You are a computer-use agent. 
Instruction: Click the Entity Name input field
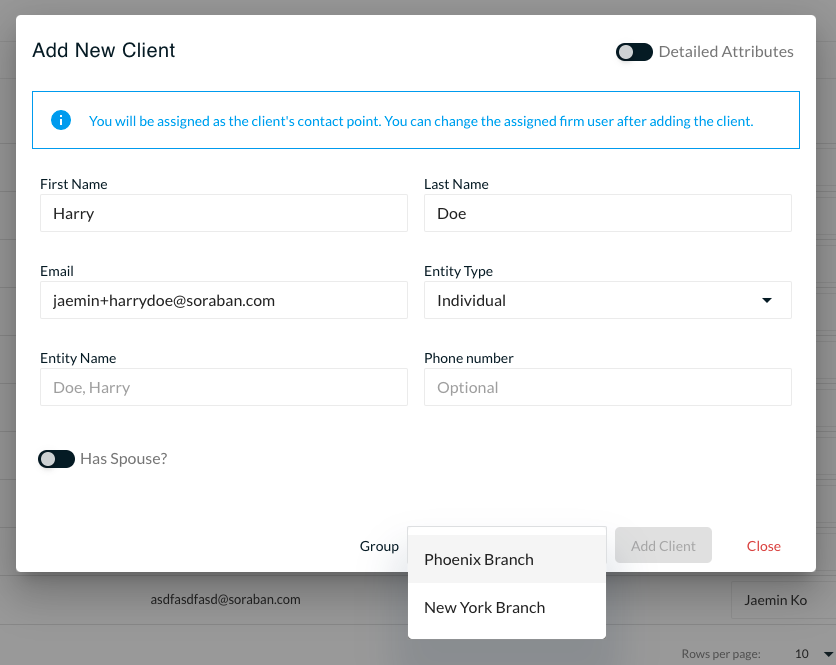(223, 387)
